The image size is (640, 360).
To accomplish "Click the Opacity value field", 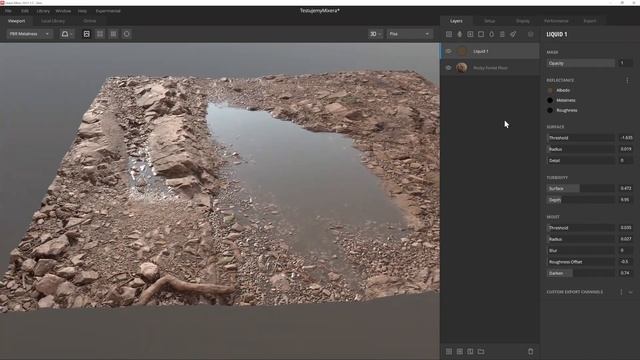I will pos(626,63).
